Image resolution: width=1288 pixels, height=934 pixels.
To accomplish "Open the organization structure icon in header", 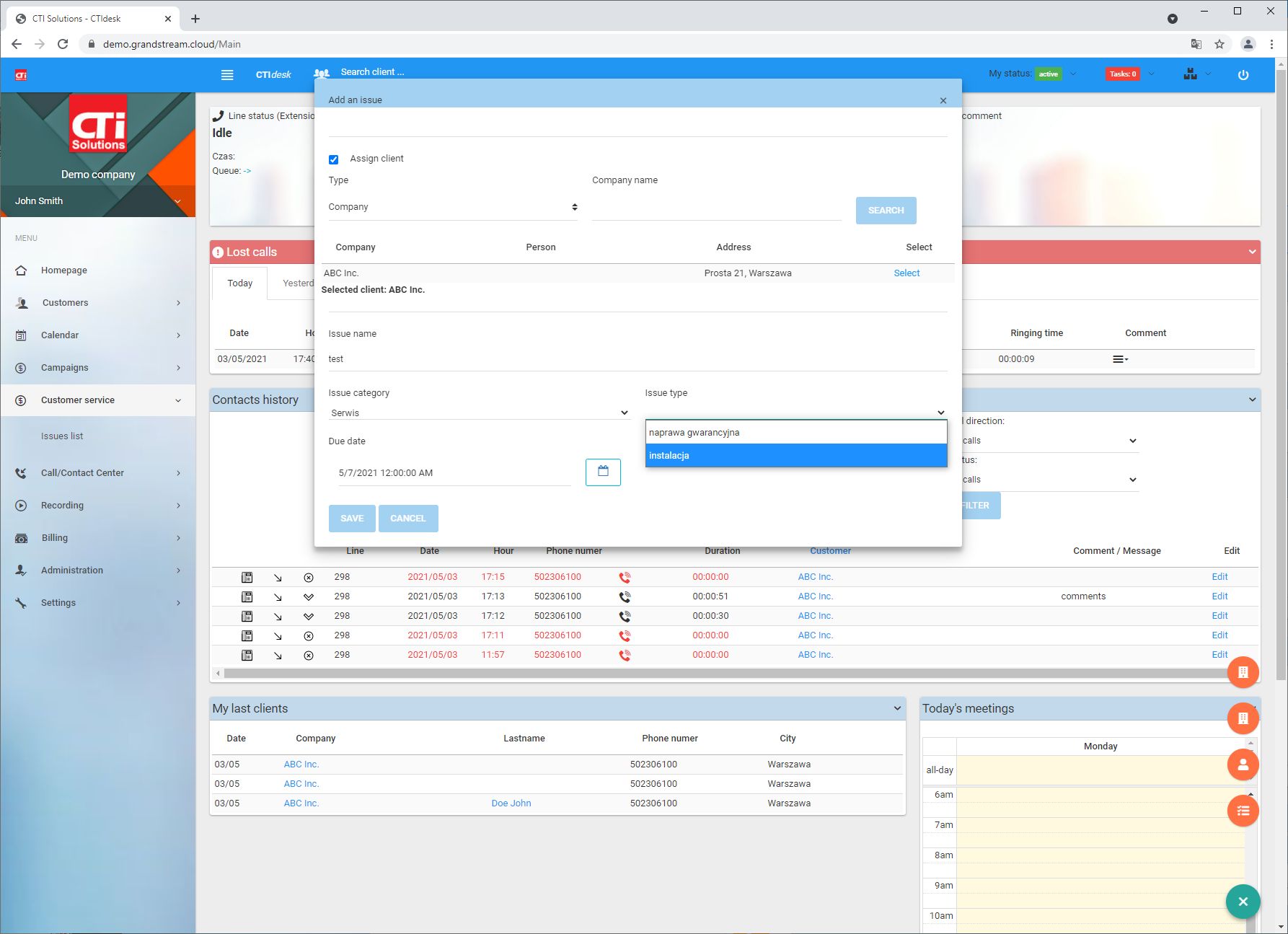I will pos(1190,74).
